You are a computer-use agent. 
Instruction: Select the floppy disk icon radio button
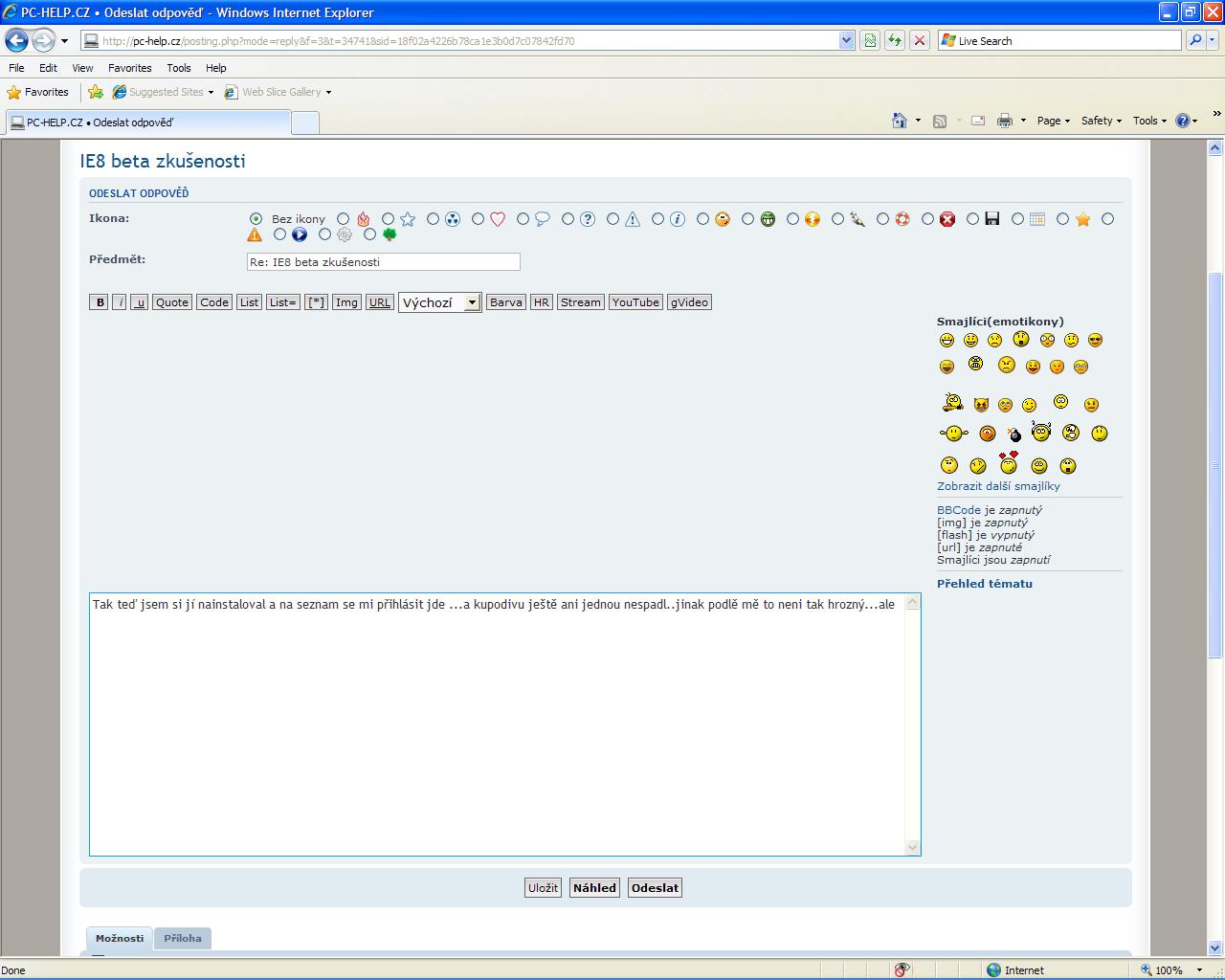point(972,219)
